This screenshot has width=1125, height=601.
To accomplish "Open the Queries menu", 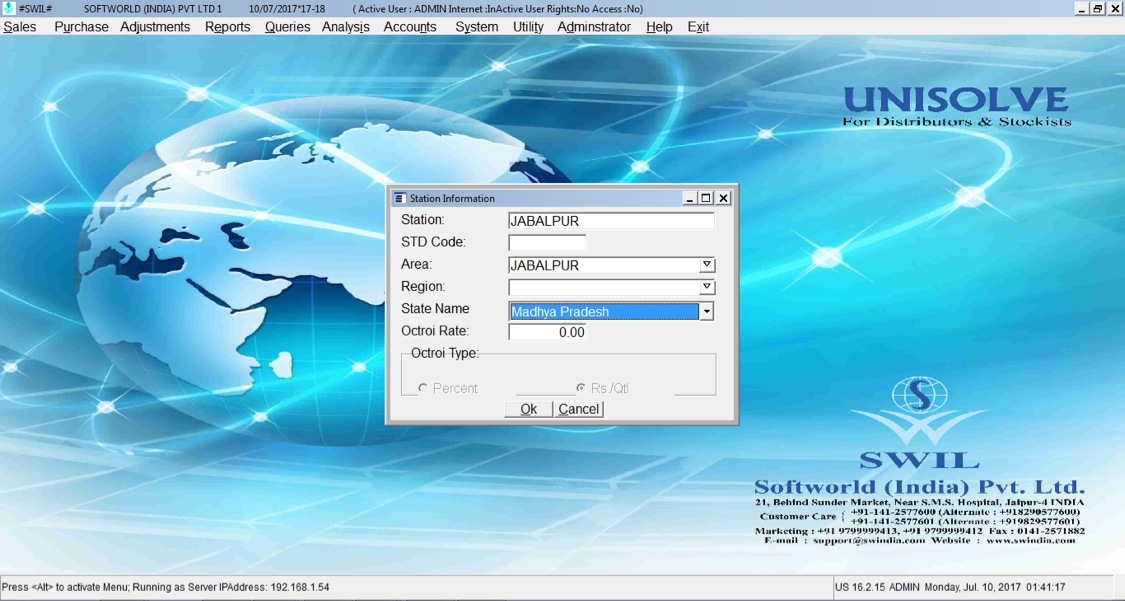I will coord(287,27).
